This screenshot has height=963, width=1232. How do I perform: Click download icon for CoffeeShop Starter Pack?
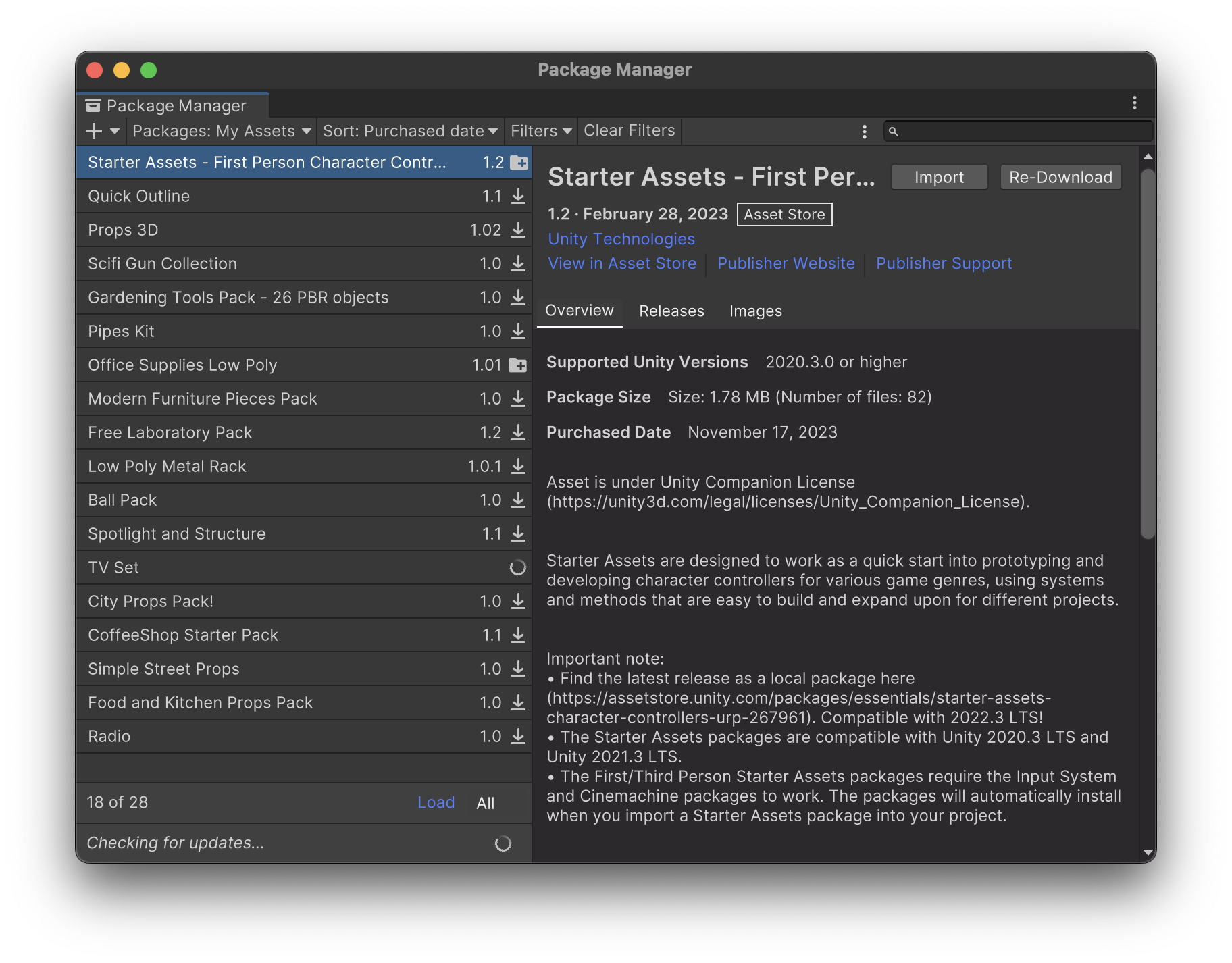click(518, 635)
